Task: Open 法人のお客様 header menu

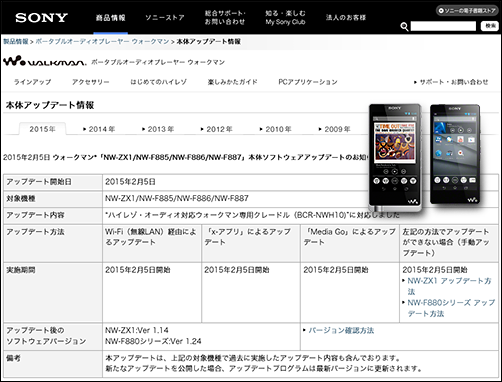Action: 346,18
